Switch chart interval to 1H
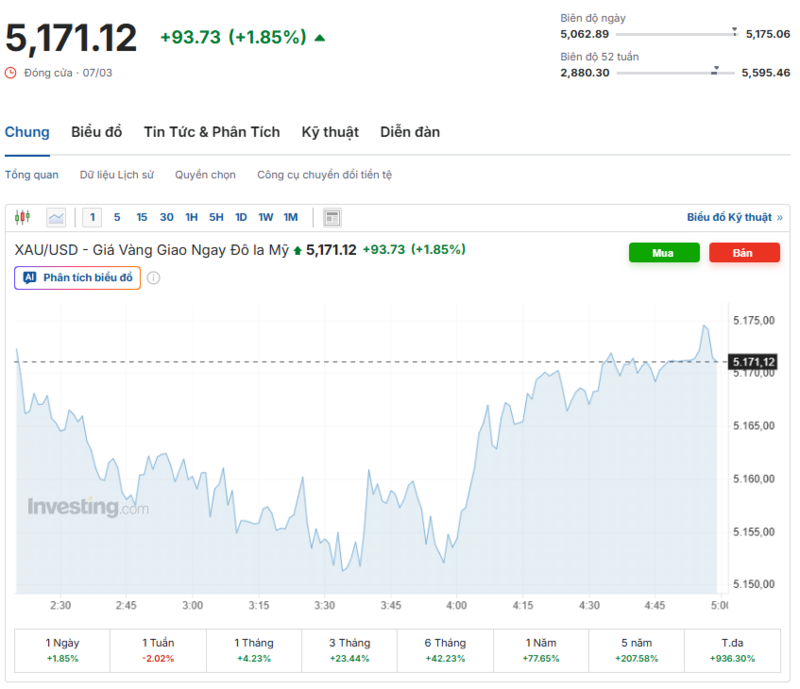Screen dimensions: 800x689 click(191, 217)
